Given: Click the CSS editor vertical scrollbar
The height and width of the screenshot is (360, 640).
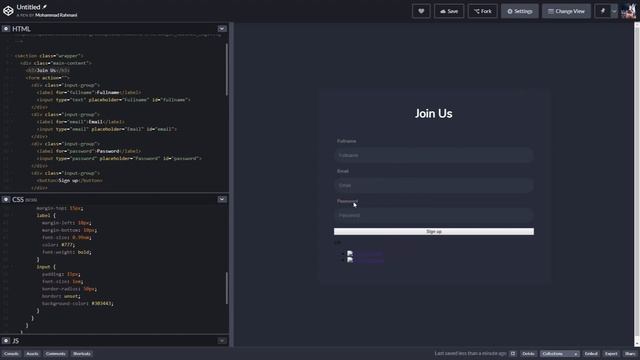Looking at the screenshot, I should coord(227,288).
